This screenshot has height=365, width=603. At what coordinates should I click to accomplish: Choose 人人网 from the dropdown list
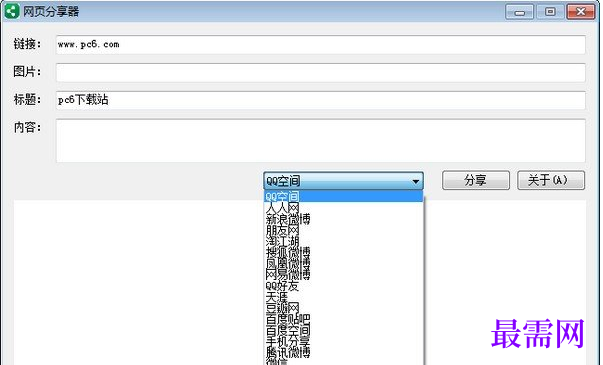click(x=343, y=208)
